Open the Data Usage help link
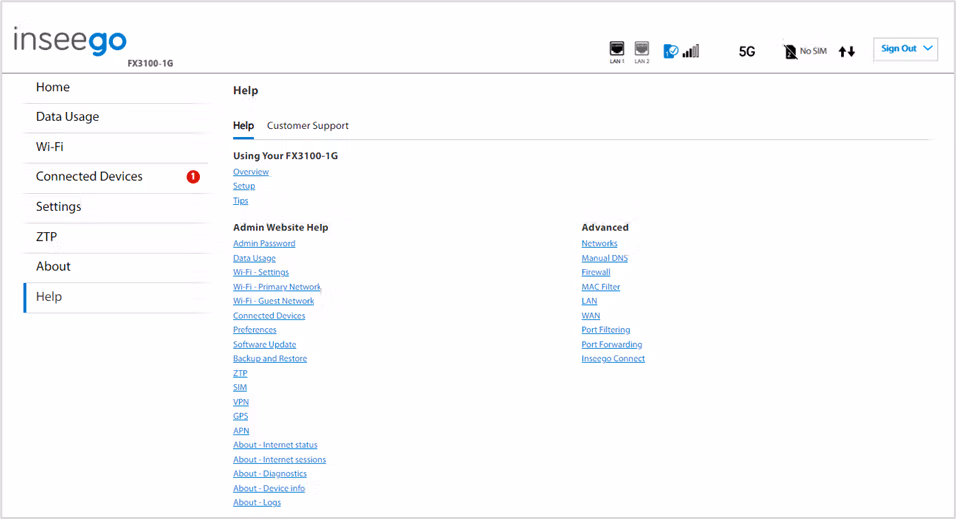 254,258
